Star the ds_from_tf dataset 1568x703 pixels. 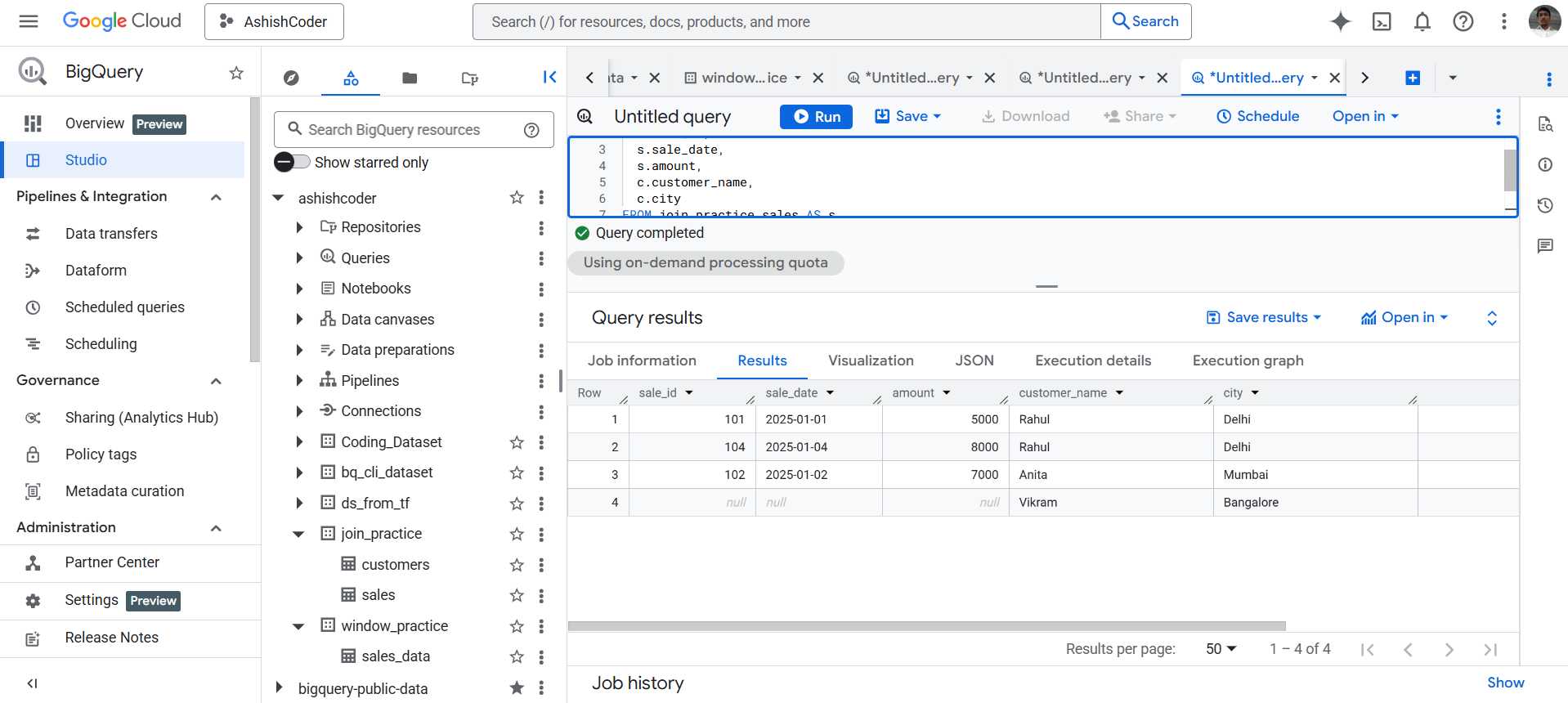[516, 504]
